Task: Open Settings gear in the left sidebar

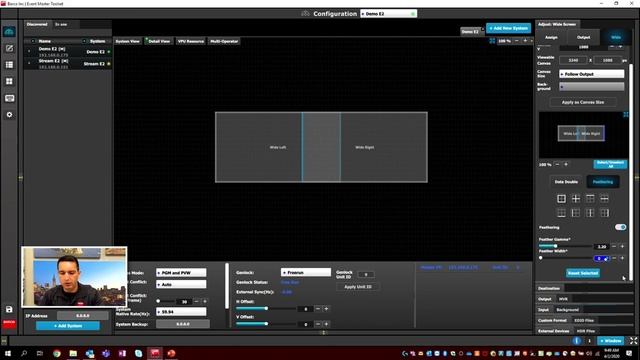Action: point(9,115)
